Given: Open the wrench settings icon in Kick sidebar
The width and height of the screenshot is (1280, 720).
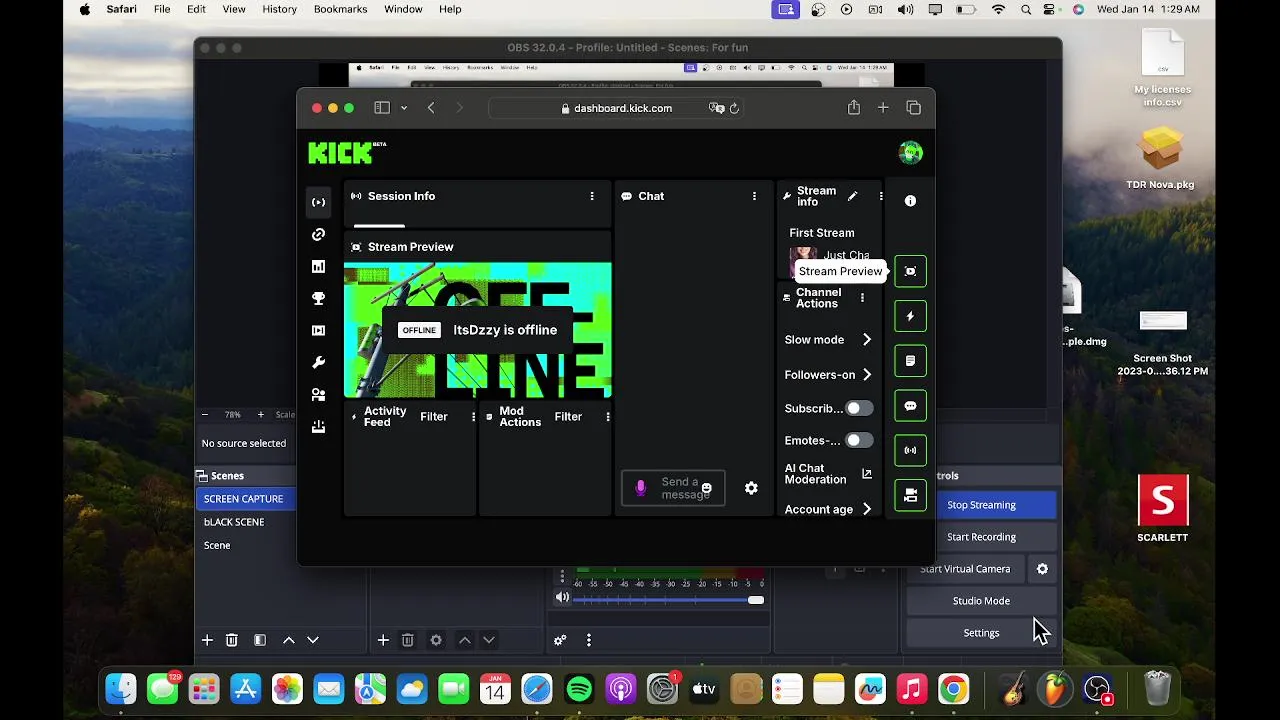Looking at the screenshot, I should click(318, 362).
